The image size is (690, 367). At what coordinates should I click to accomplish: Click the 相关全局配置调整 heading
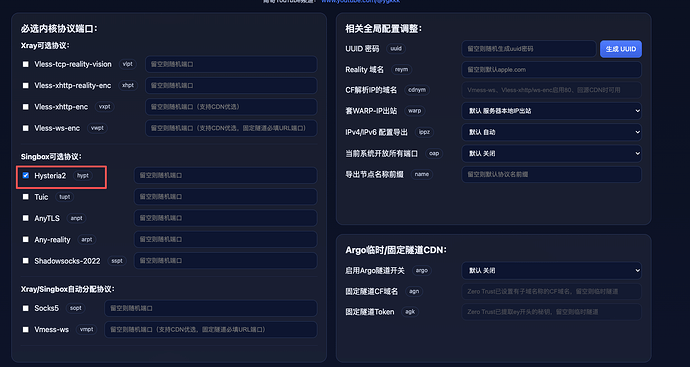383,29
